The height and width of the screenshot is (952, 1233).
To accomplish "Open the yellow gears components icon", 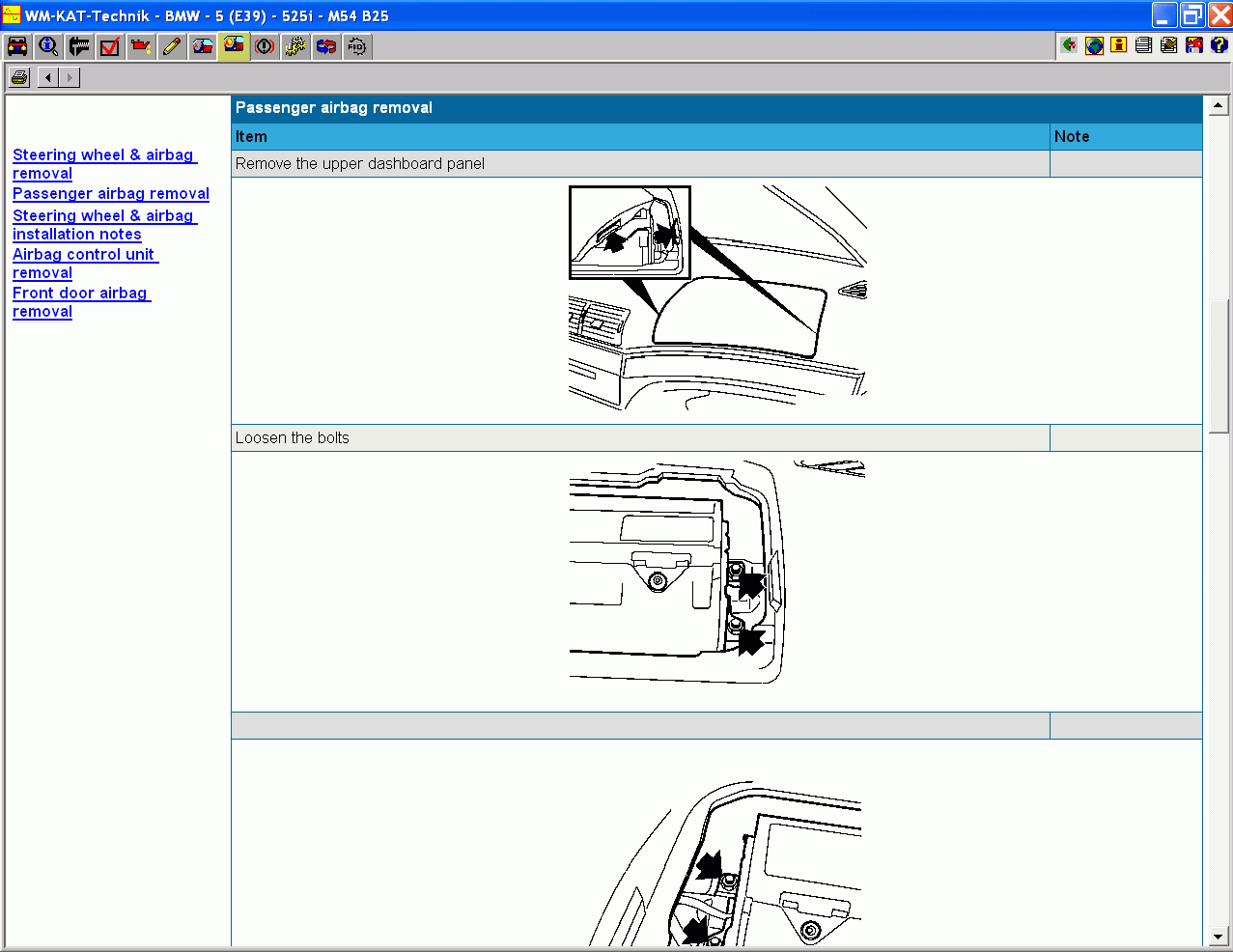I will 295,46.
